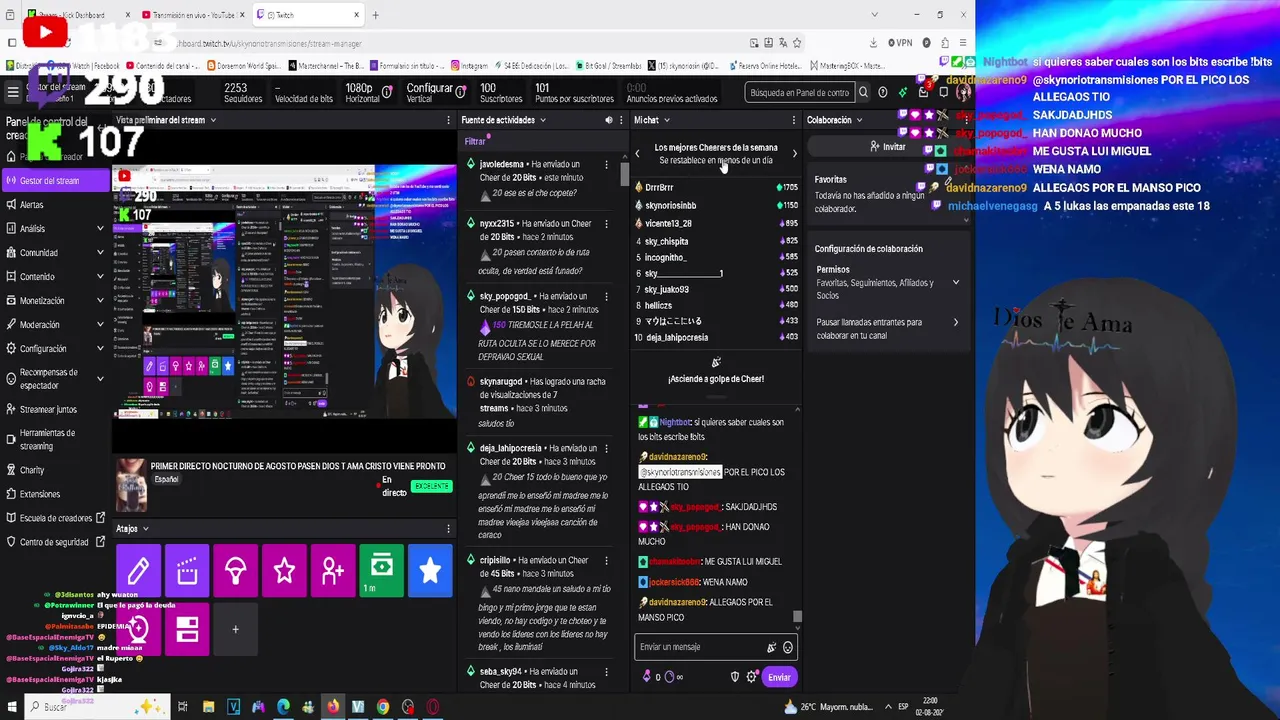This screenshot has height=720, width=1280.
Task: Open Escuela de creadores external link
Action: click(55, 518)
